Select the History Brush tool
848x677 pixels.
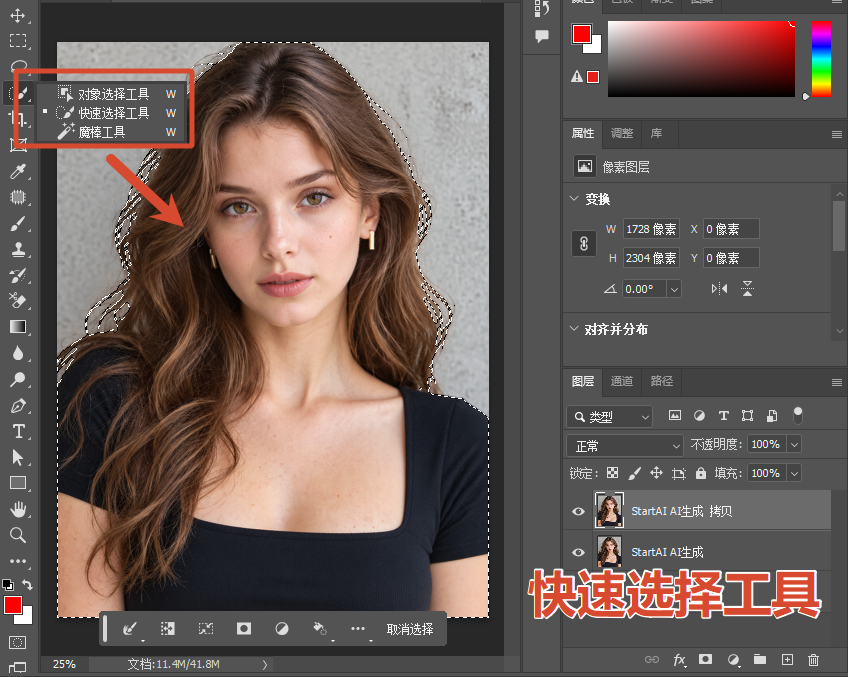(x=17, y=275)
